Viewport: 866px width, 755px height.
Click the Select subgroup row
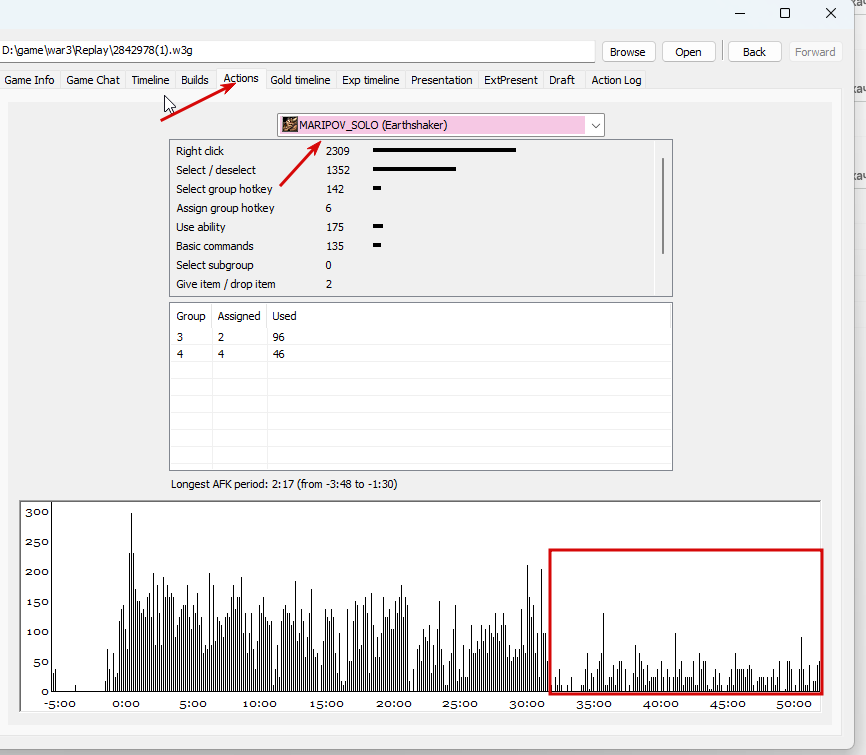tap(412, 265)
